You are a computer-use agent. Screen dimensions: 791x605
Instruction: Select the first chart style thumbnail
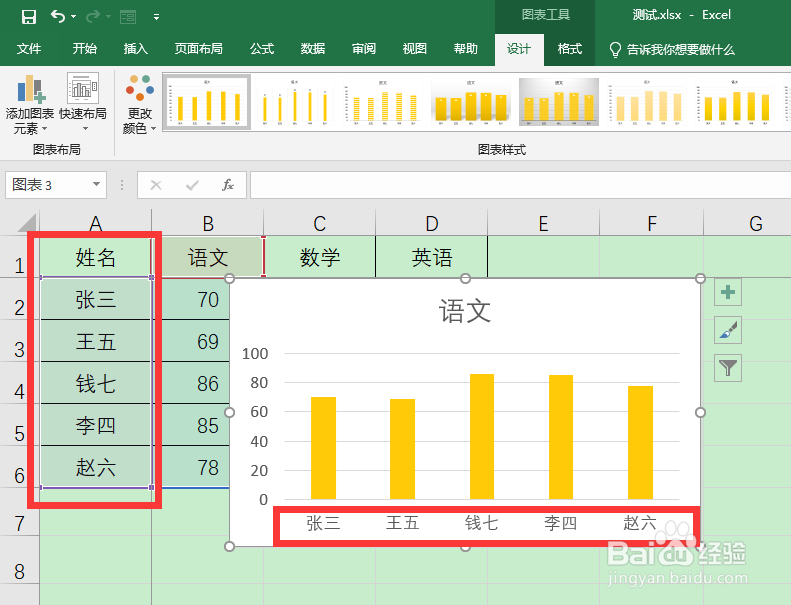[x=207, y=102]
